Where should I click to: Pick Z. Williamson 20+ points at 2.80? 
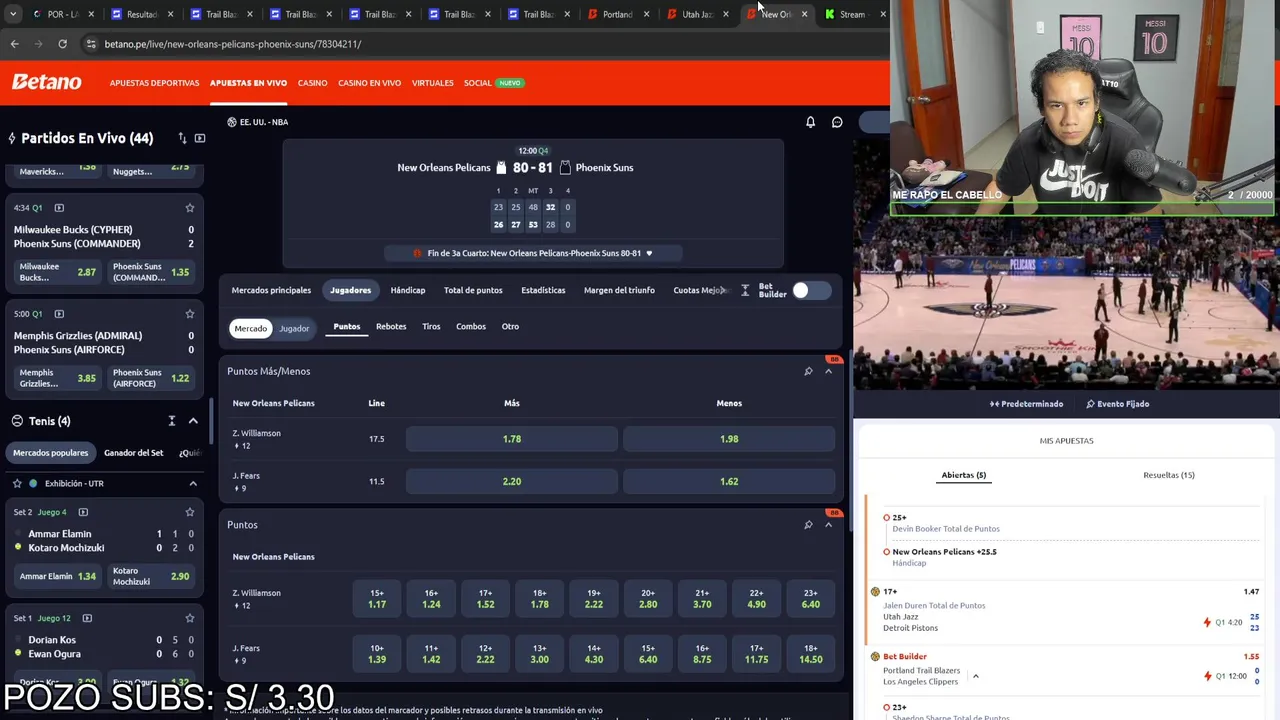coord(648,598)
